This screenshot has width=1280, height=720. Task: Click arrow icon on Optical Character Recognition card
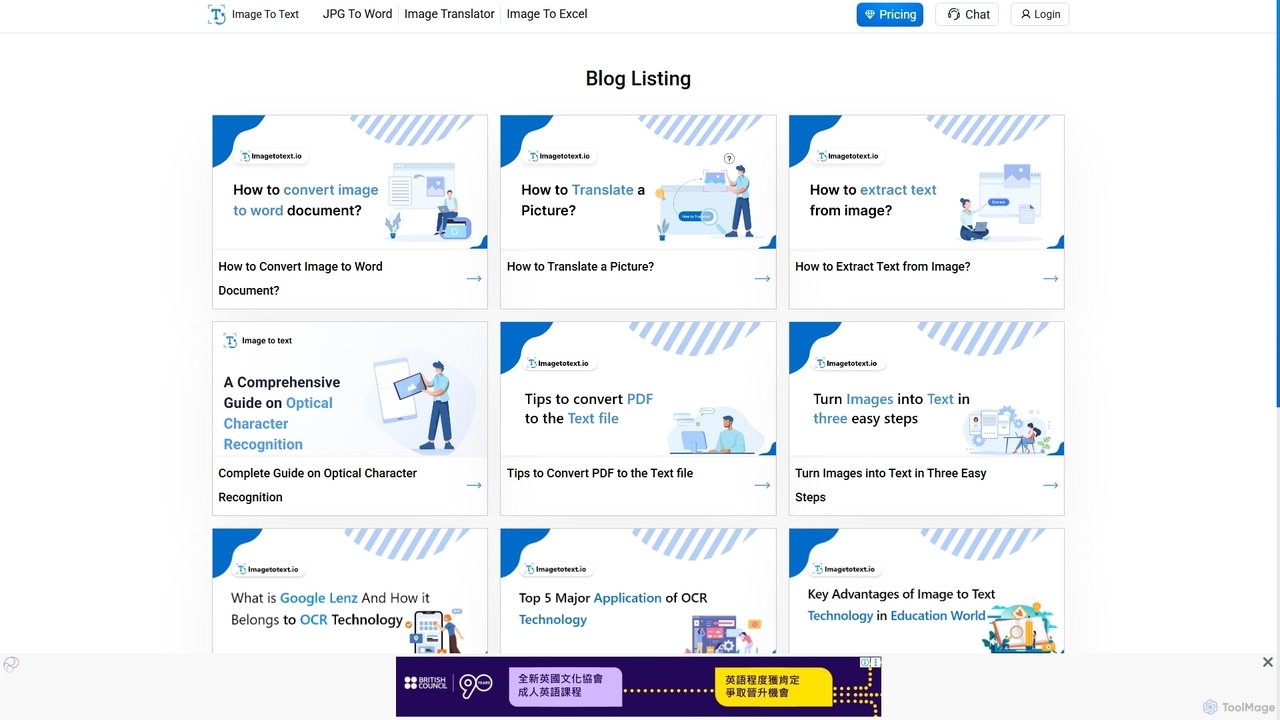(474, 485)
